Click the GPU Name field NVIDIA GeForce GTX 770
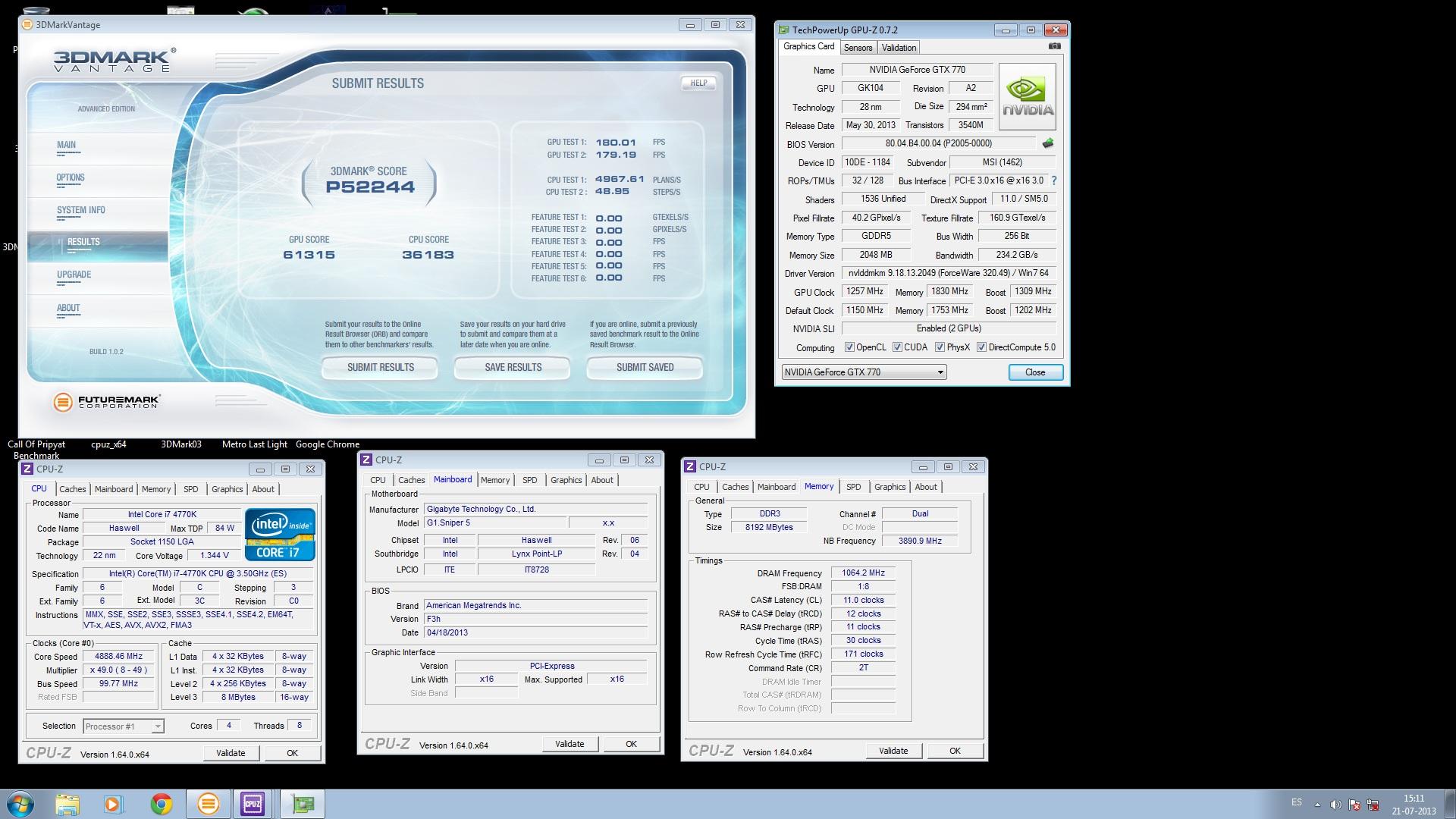 click(x=917, y=70)
